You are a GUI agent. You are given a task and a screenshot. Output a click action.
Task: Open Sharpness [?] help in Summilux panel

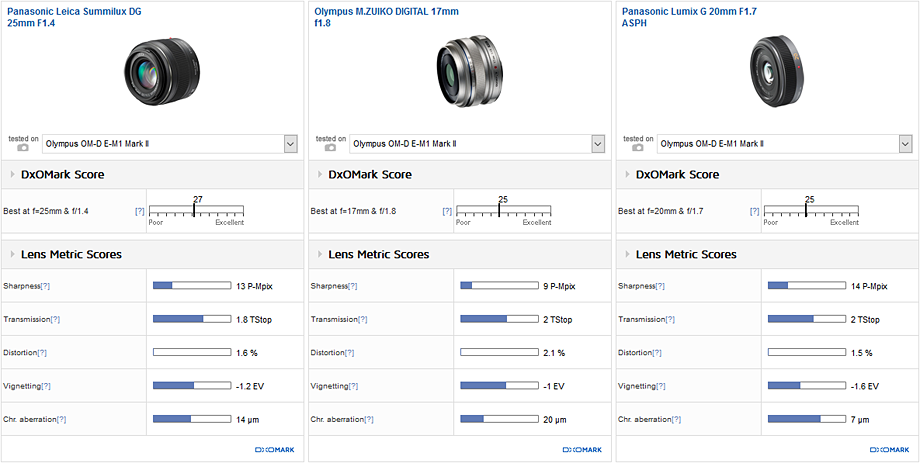coord(45,286)
